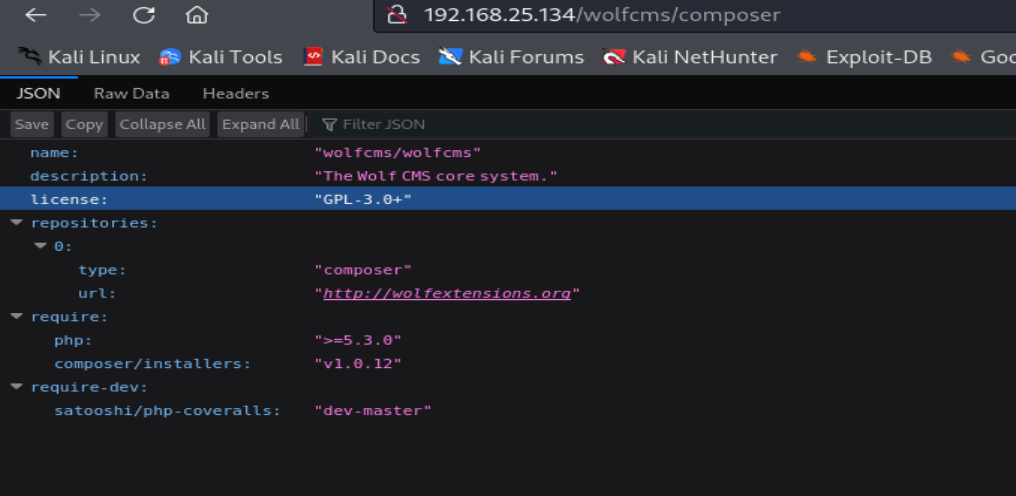
Task: Select the type key under repositories
Action: click(x=102, y=270)
